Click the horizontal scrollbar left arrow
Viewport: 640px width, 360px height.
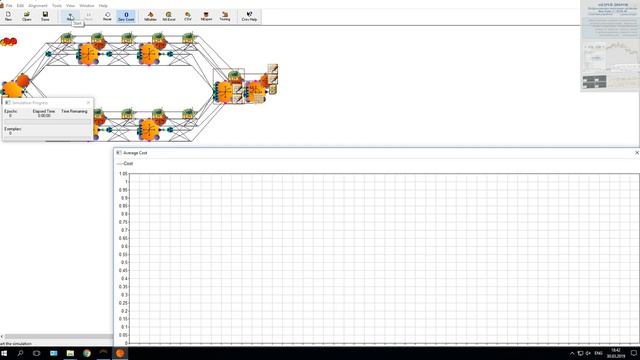(2, 337)
